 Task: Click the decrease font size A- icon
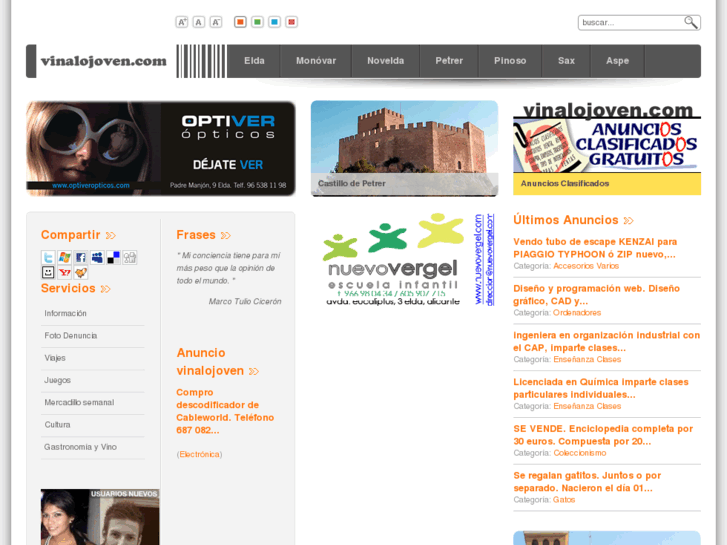(216, 22)
